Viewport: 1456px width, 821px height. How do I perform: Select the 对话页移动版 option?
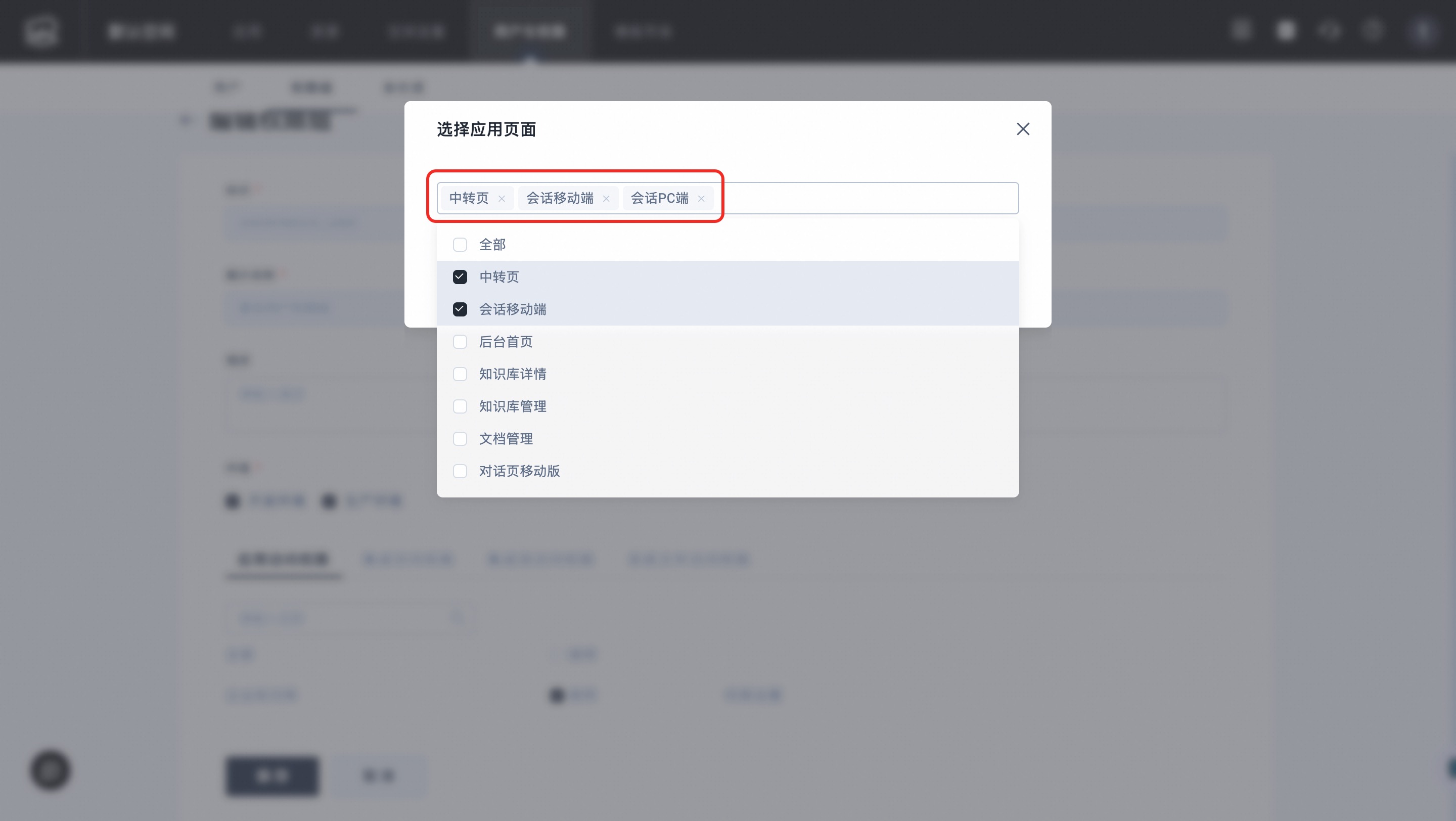[x=519, y=471]
